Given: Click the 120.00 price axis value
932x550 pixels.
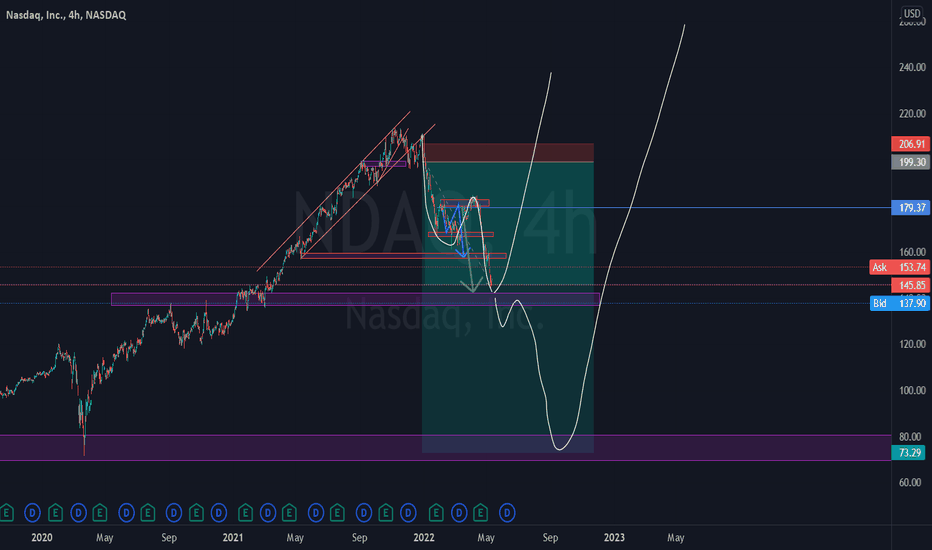Looking at the screenshot, I should (912, 344).
